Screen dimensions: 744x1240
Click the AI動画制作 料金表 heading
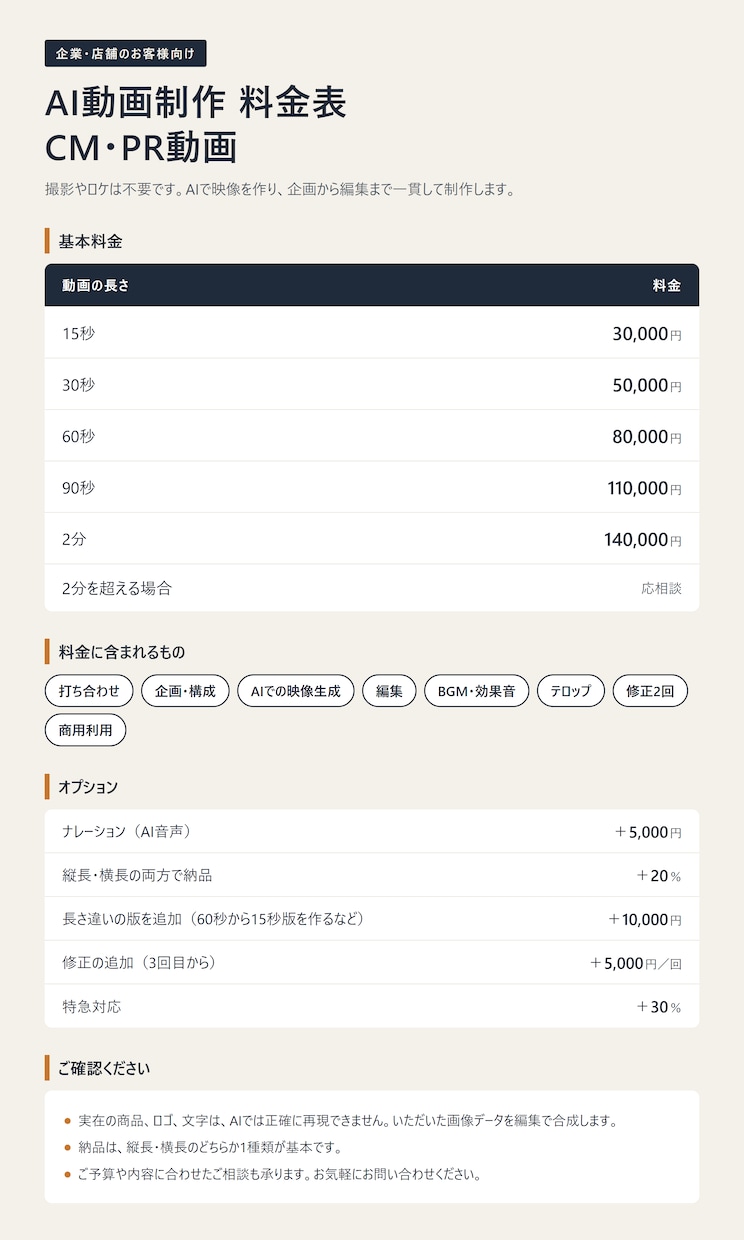click(196, 103)
